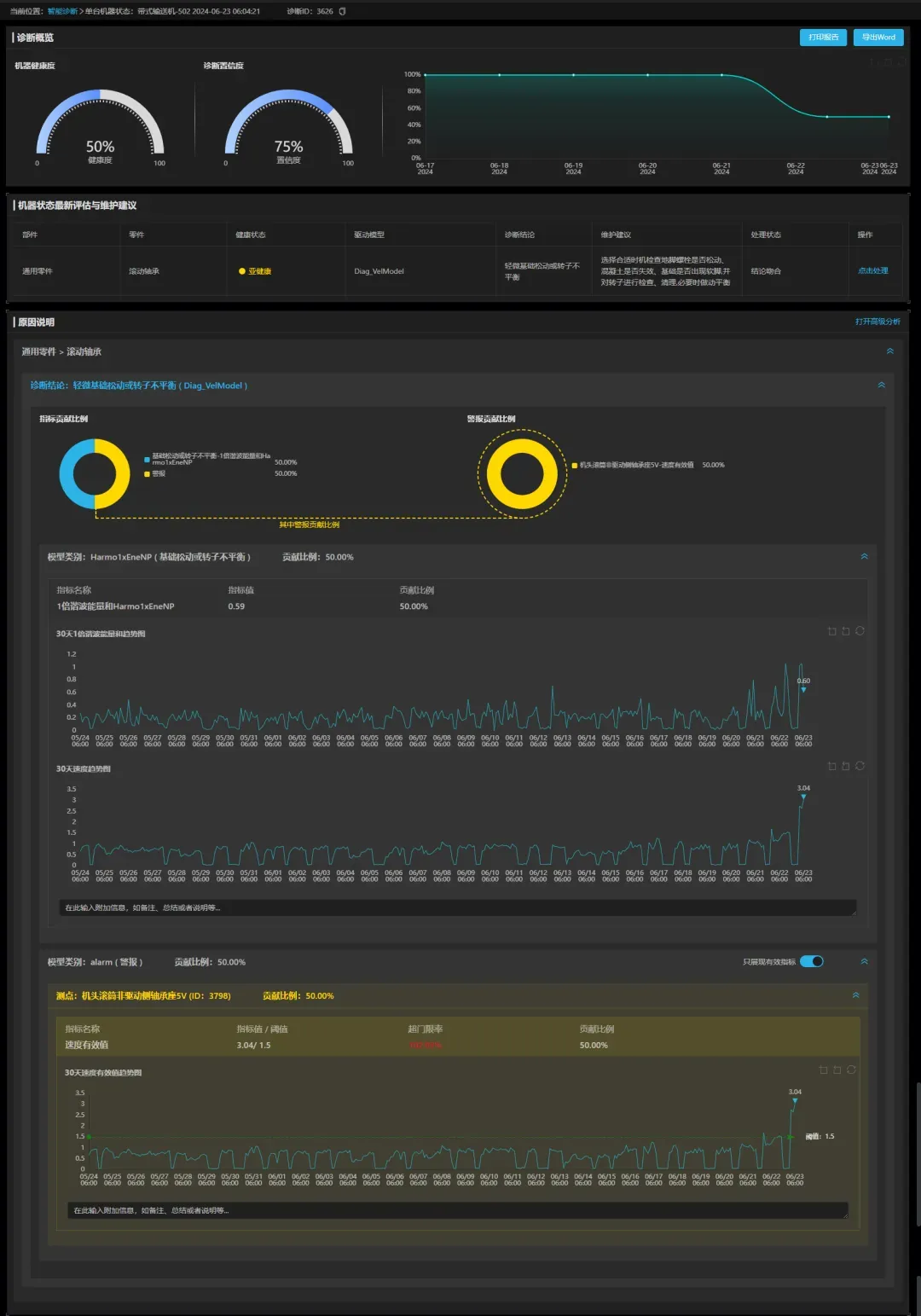This screenshot has height=1316, width=921.
Task: Copy the diagnosis ID 3626 using copy icon
Action: coord(343,11)
